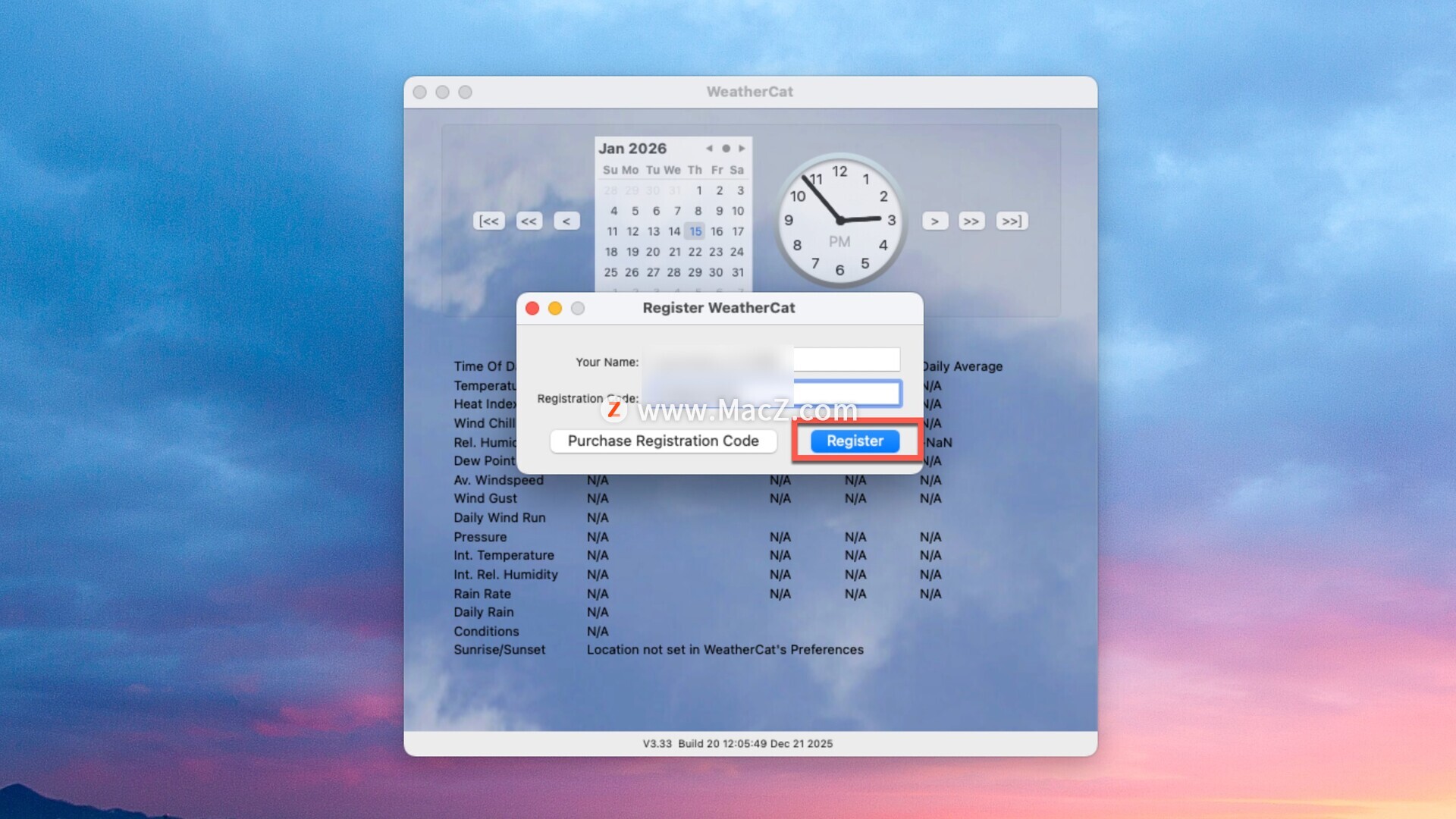The height and width of the screenshot is (819, 1456).
Task: Jump to first record with [<< button
Action: [489, 221]
